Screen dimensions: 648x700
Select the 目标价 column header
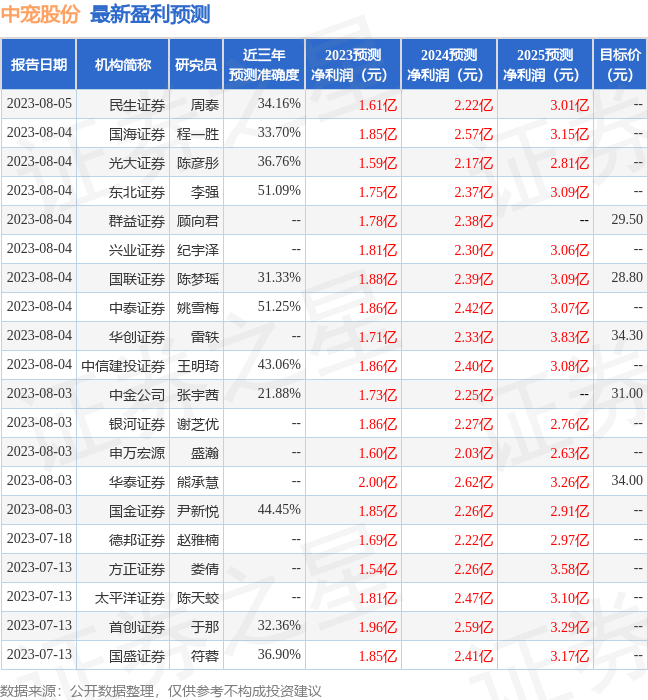click(620, 65)
